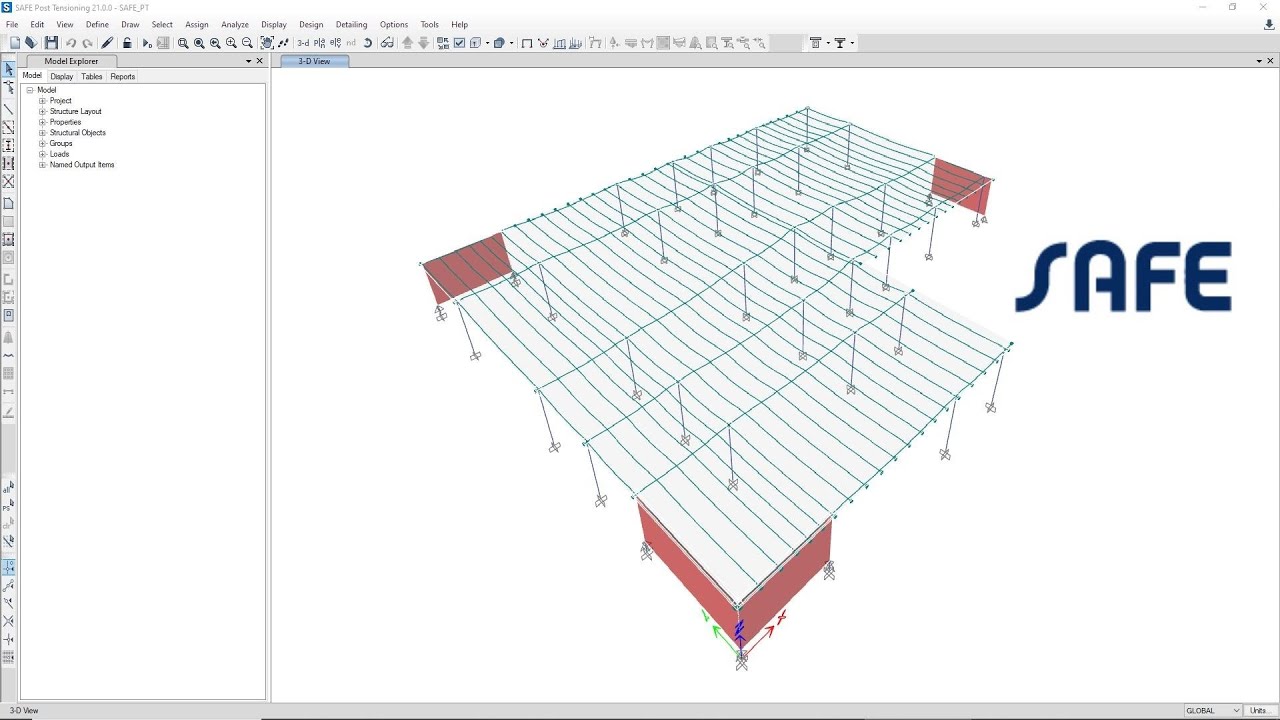
Task: Expand the Structural Objects node
Action: click(x=43, y=133)
